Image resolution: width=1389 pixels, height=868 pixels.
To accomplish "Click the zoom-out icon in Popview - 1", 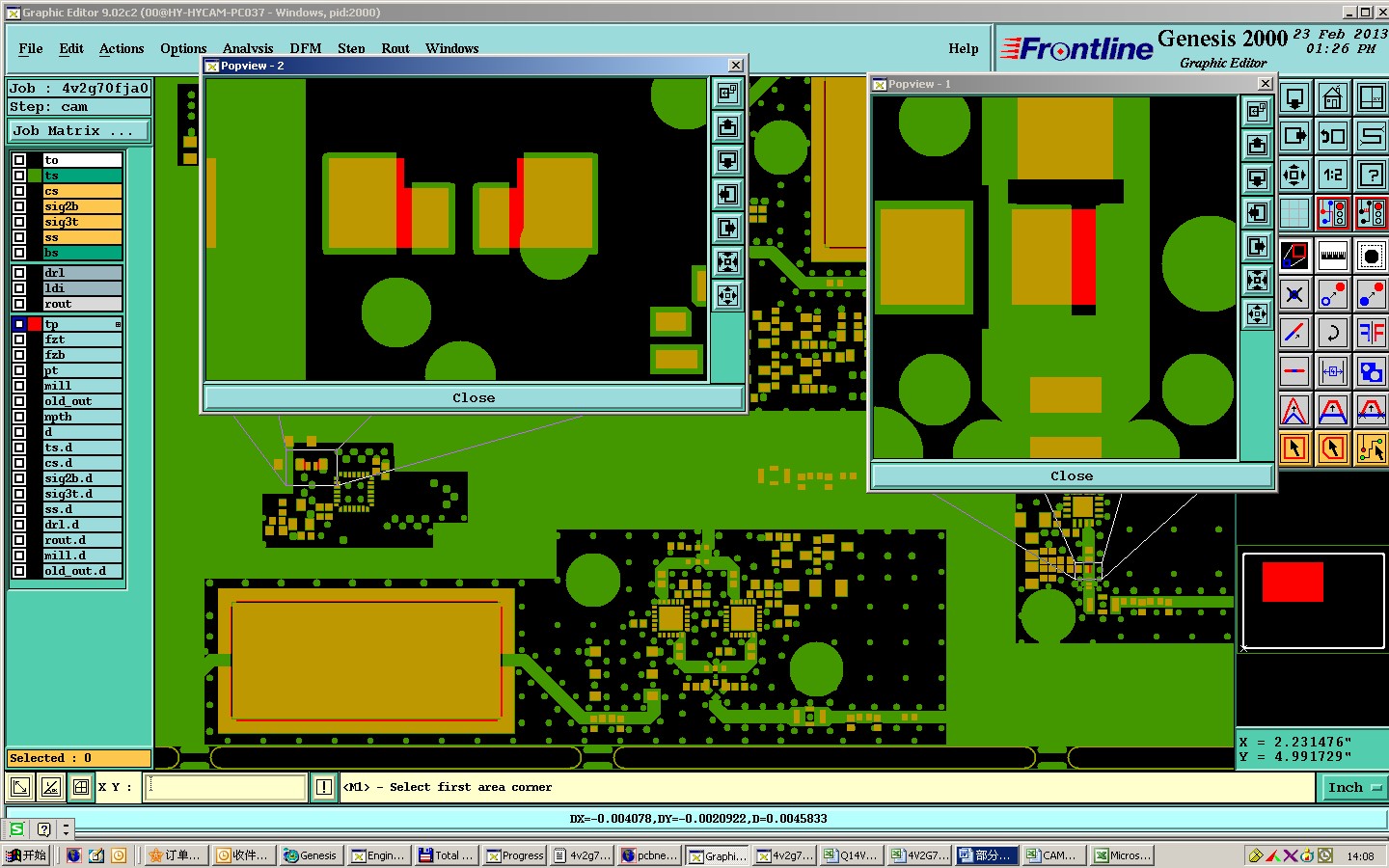I will pyautogui.click(x=1257, y=313).
